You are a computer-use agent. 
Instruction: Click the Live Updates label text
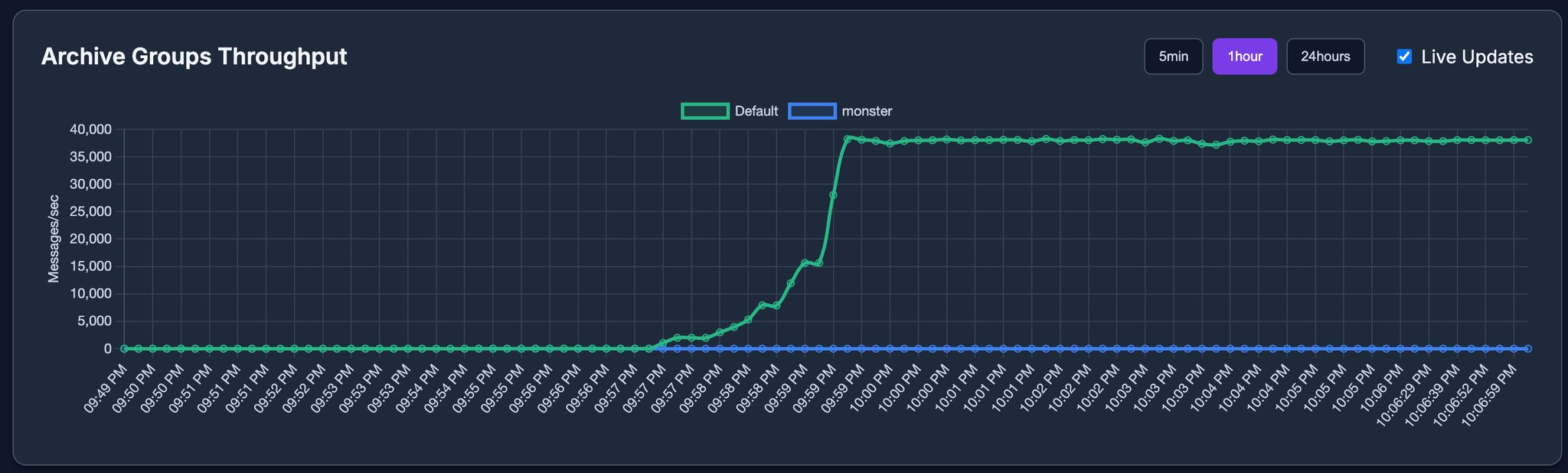pyautogui.click(x=1476, y=57)
